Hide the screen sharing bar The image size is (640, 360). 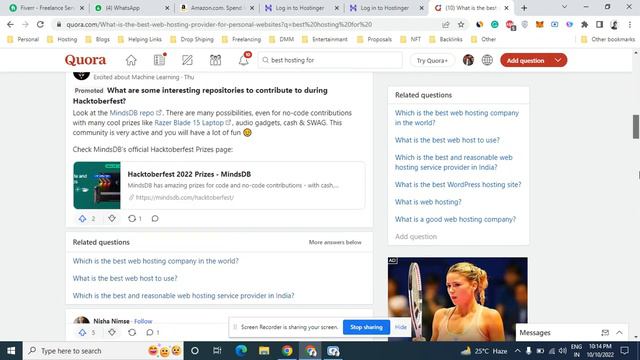point(401,327)
